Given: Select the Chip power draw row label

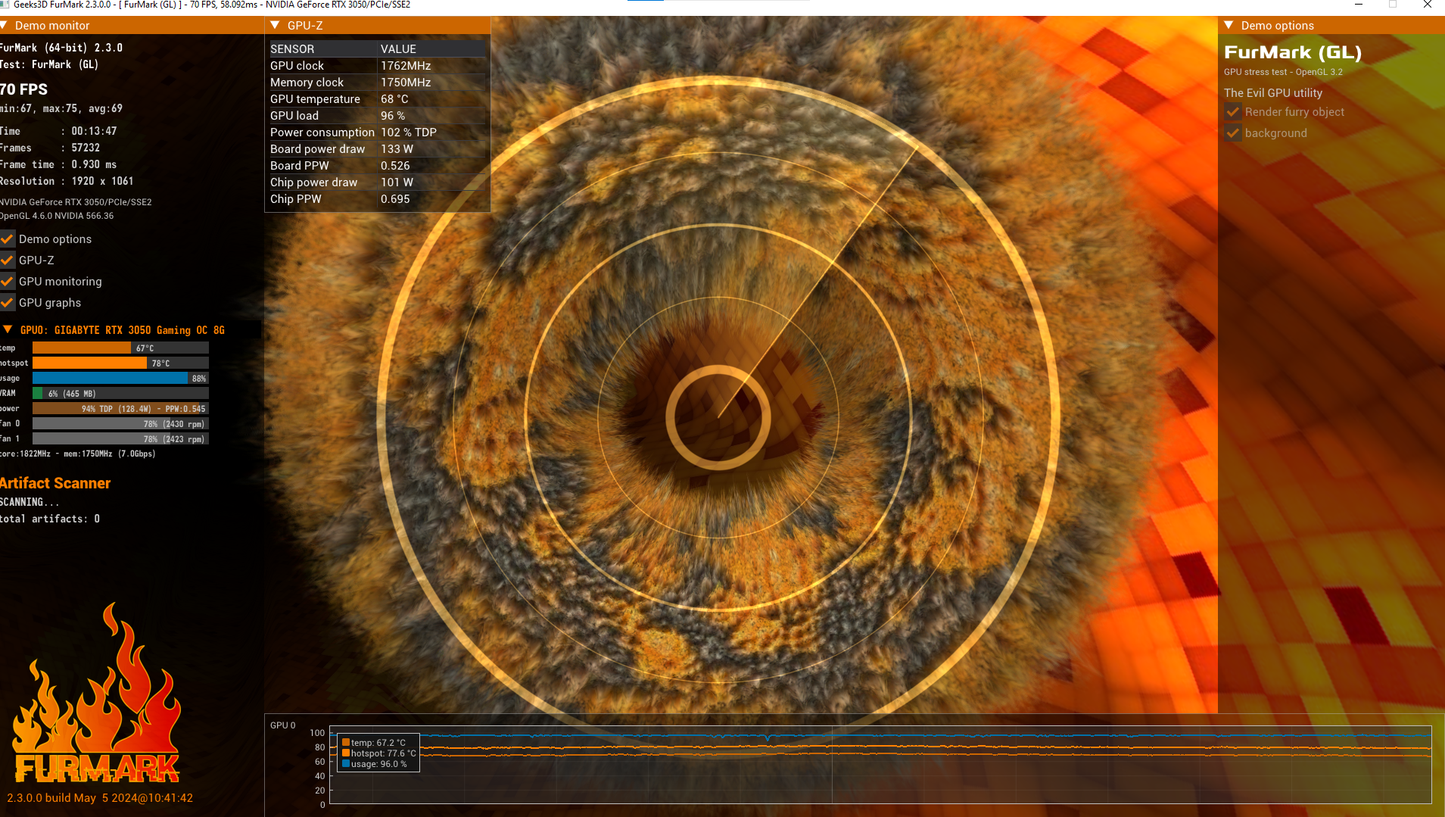Looking at the screenshot, I should click(x=313, y=182).
